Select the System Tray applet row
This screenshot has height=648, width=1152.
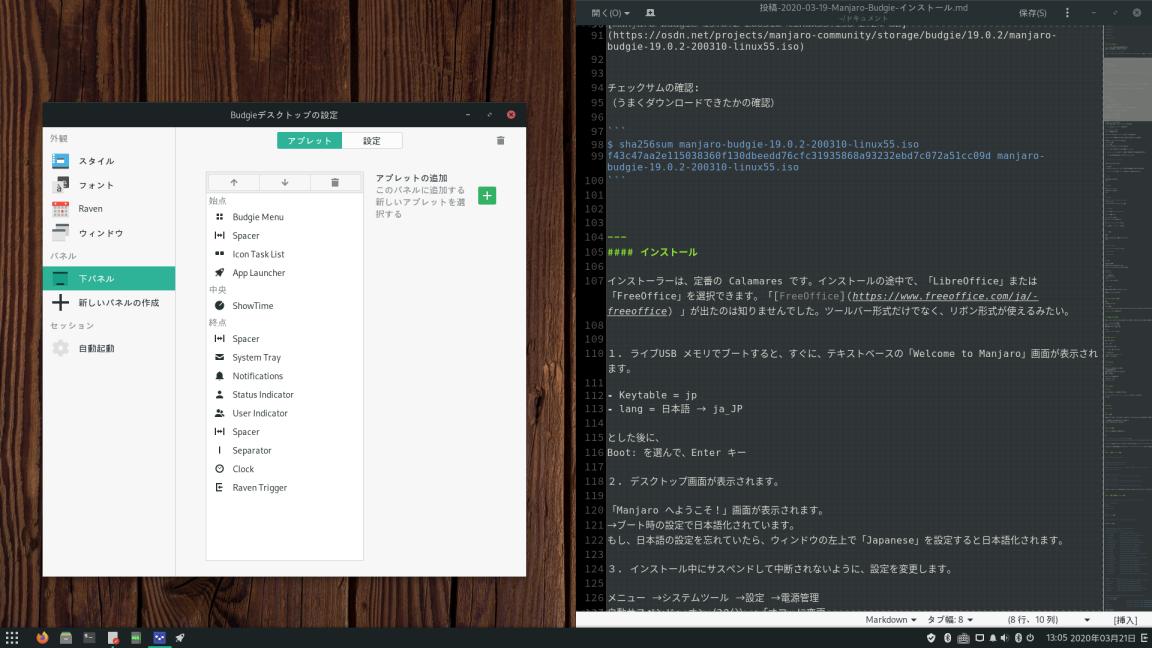[284, 357]
